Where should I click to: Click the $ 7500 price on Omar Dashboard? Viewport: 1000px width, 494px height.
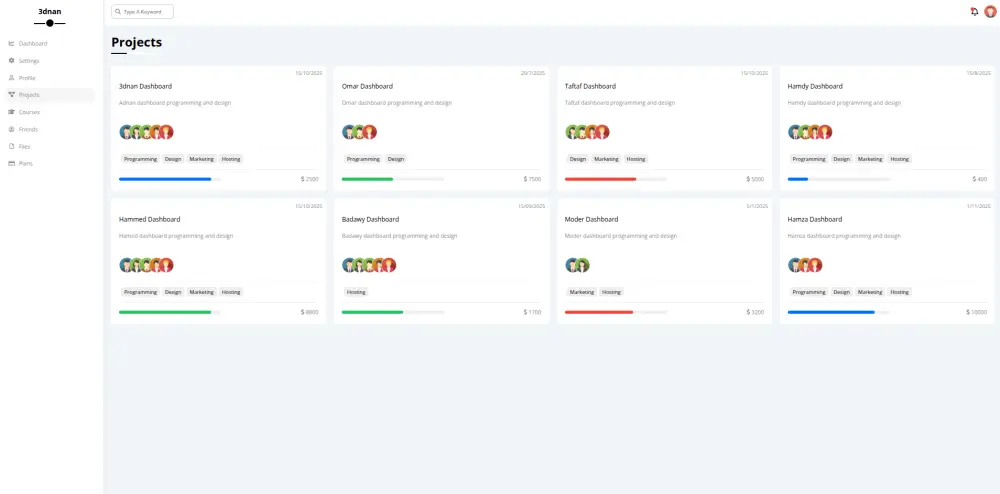pos(533,179)
